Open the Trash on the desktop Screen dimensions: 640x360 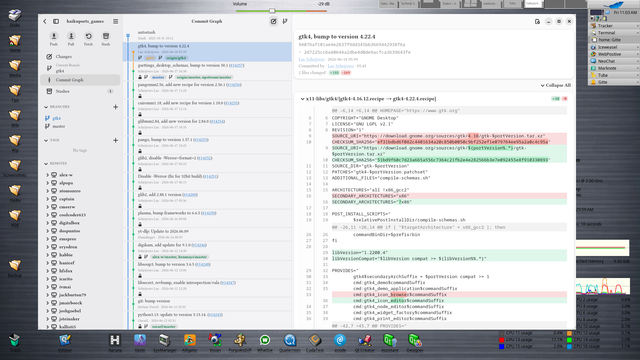[x=15, y=342]
